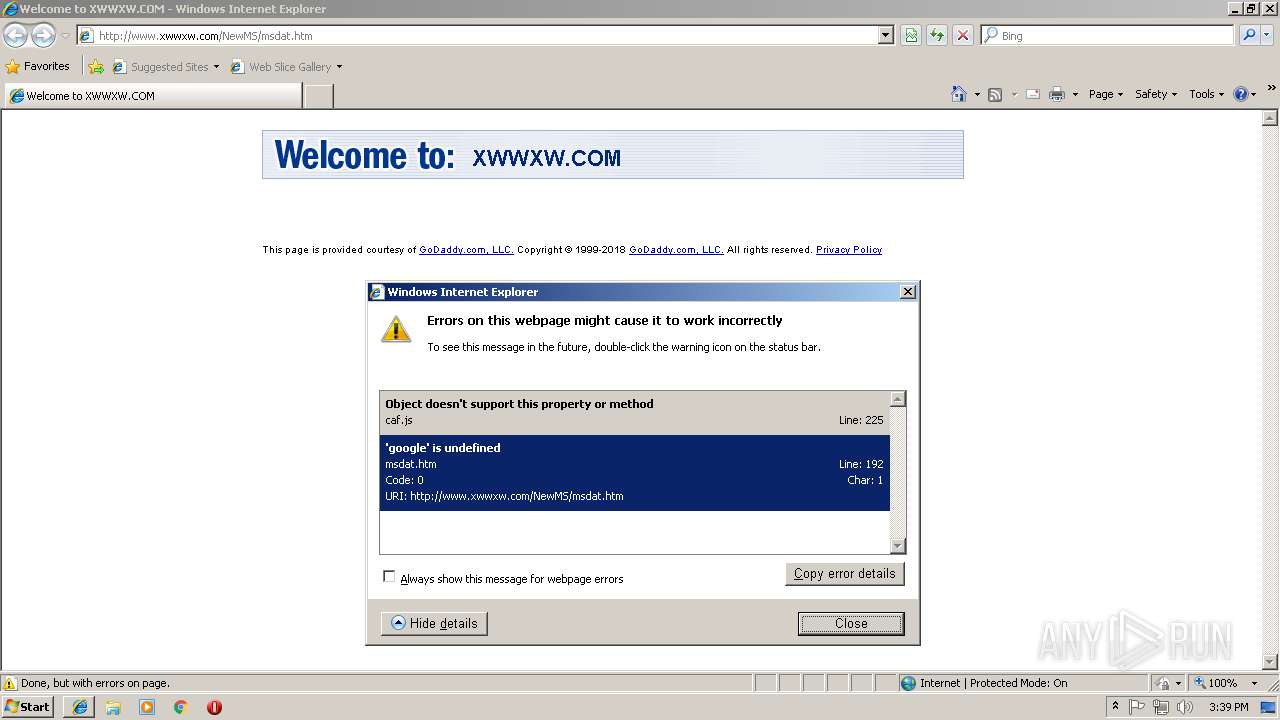1280x720 pixels.
Task: Click the Home icon in command bar
Action: pyautogui.click(x=959, y=94)
